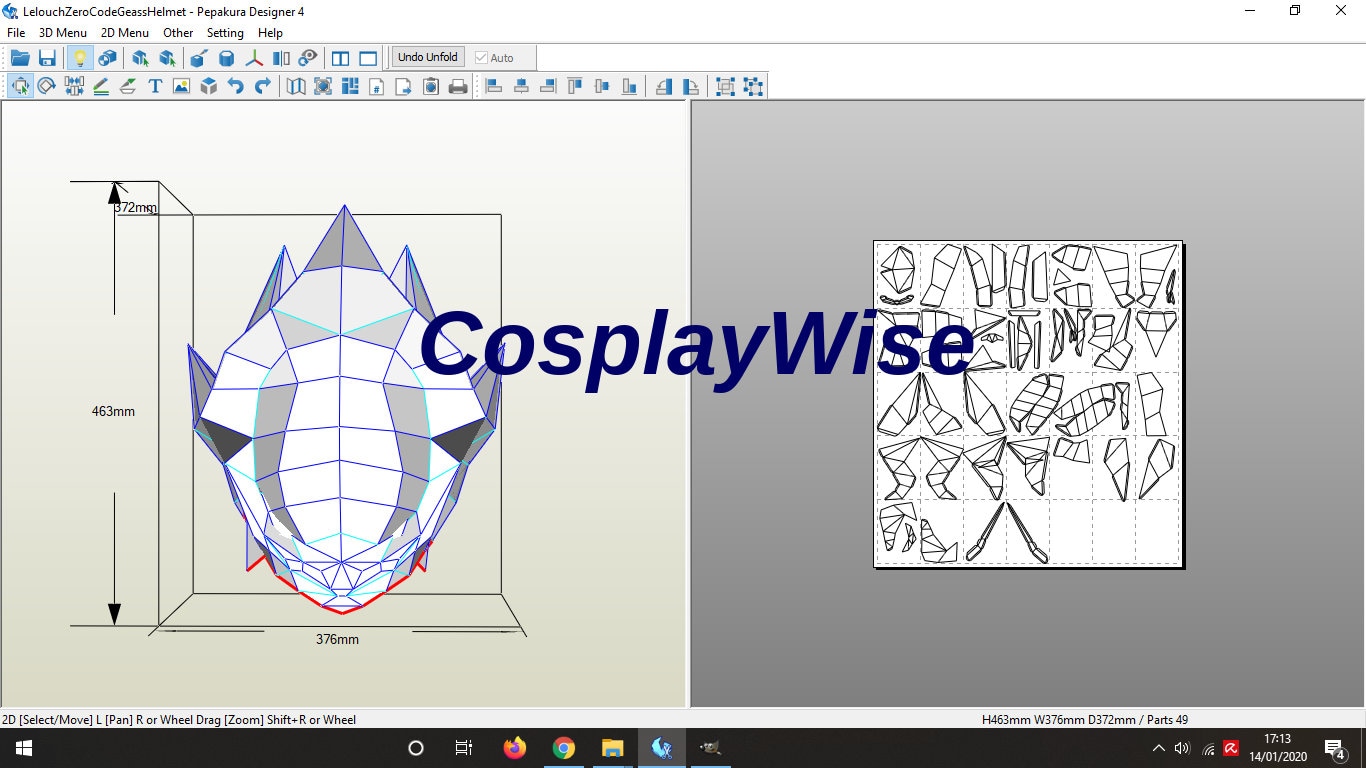Screen dimensions: 1366x768
Task: Click the first cube-with-cursor select icon
Action: click(140, 57)
